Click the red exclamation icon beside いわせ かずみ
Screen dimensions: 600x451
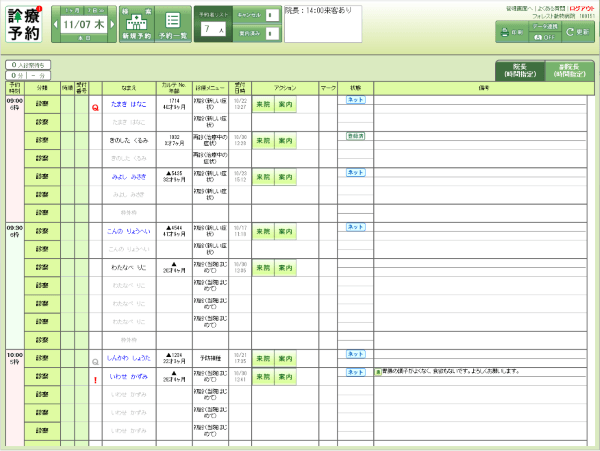click(x=95, y=379)
